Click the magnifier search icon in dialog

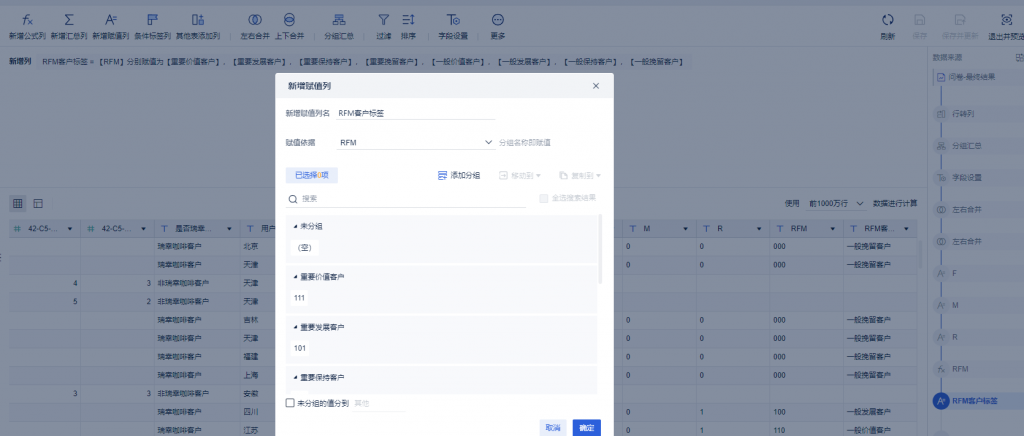(x=293, y=198)
